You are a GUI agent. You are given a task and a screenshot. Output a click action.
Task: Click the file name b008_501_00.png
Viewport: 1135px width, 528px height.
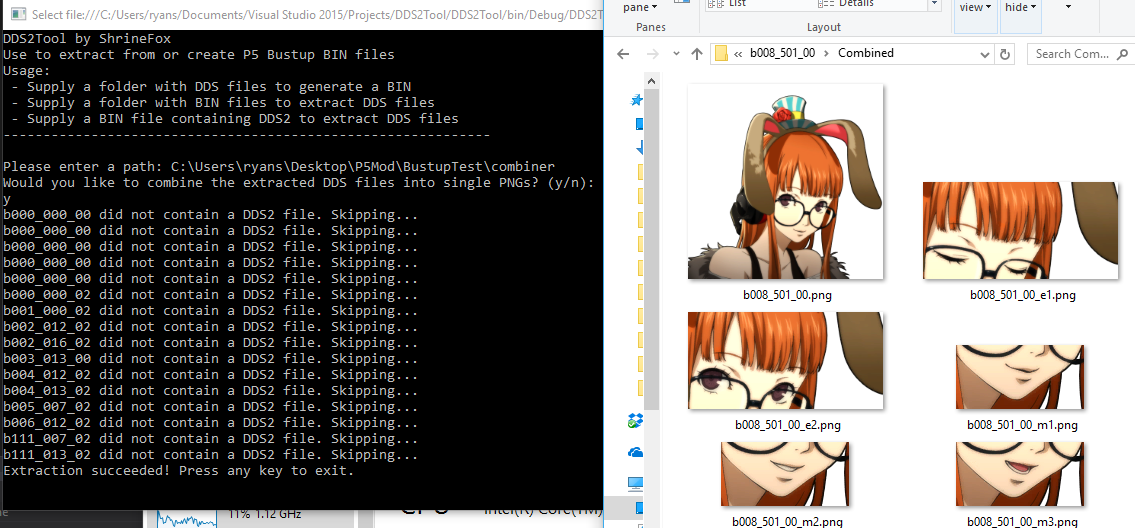[788, 295]
